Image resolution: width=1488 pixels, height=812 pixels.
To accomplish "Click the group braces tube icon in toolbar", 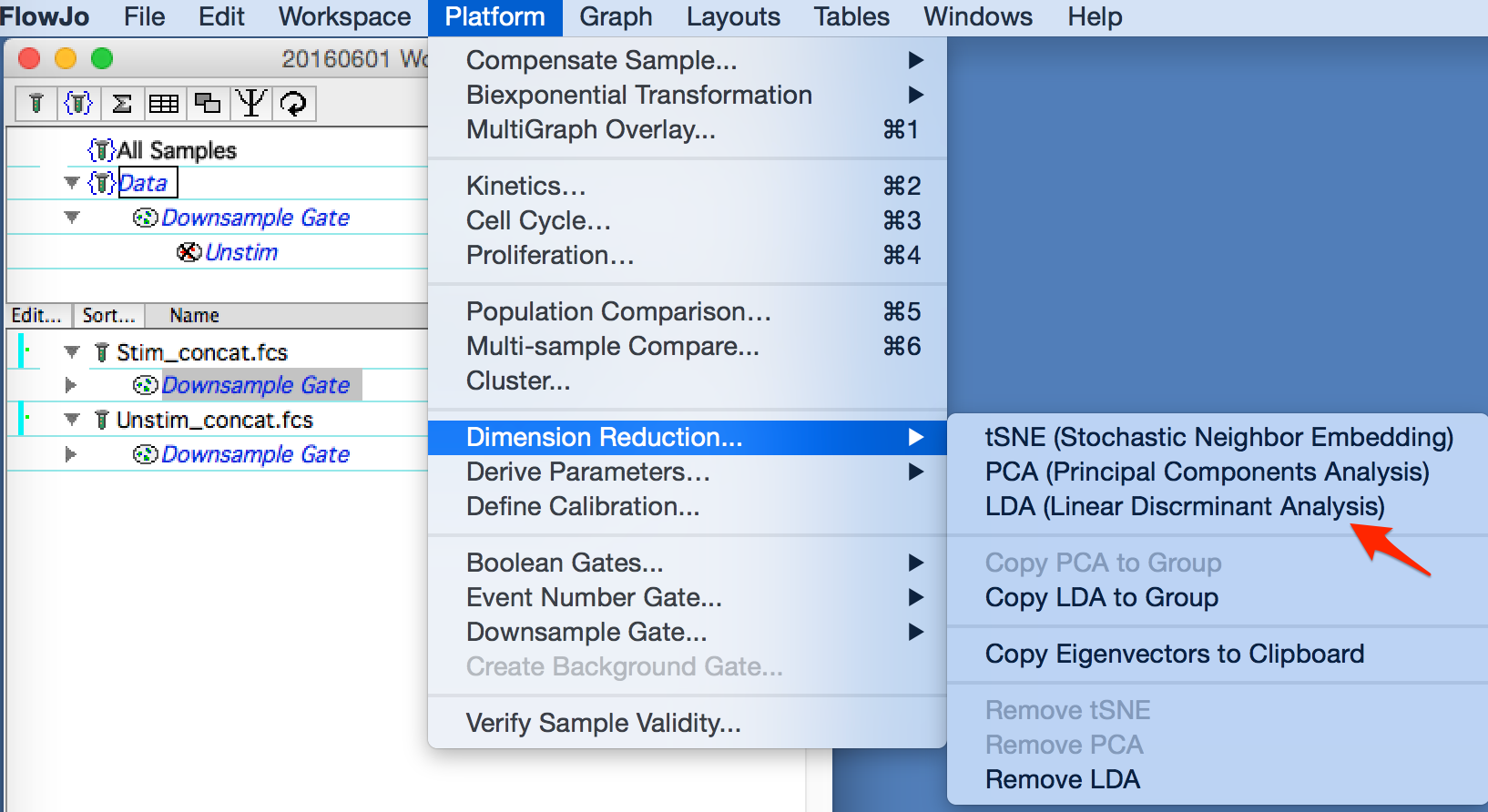I will (78, 104).
